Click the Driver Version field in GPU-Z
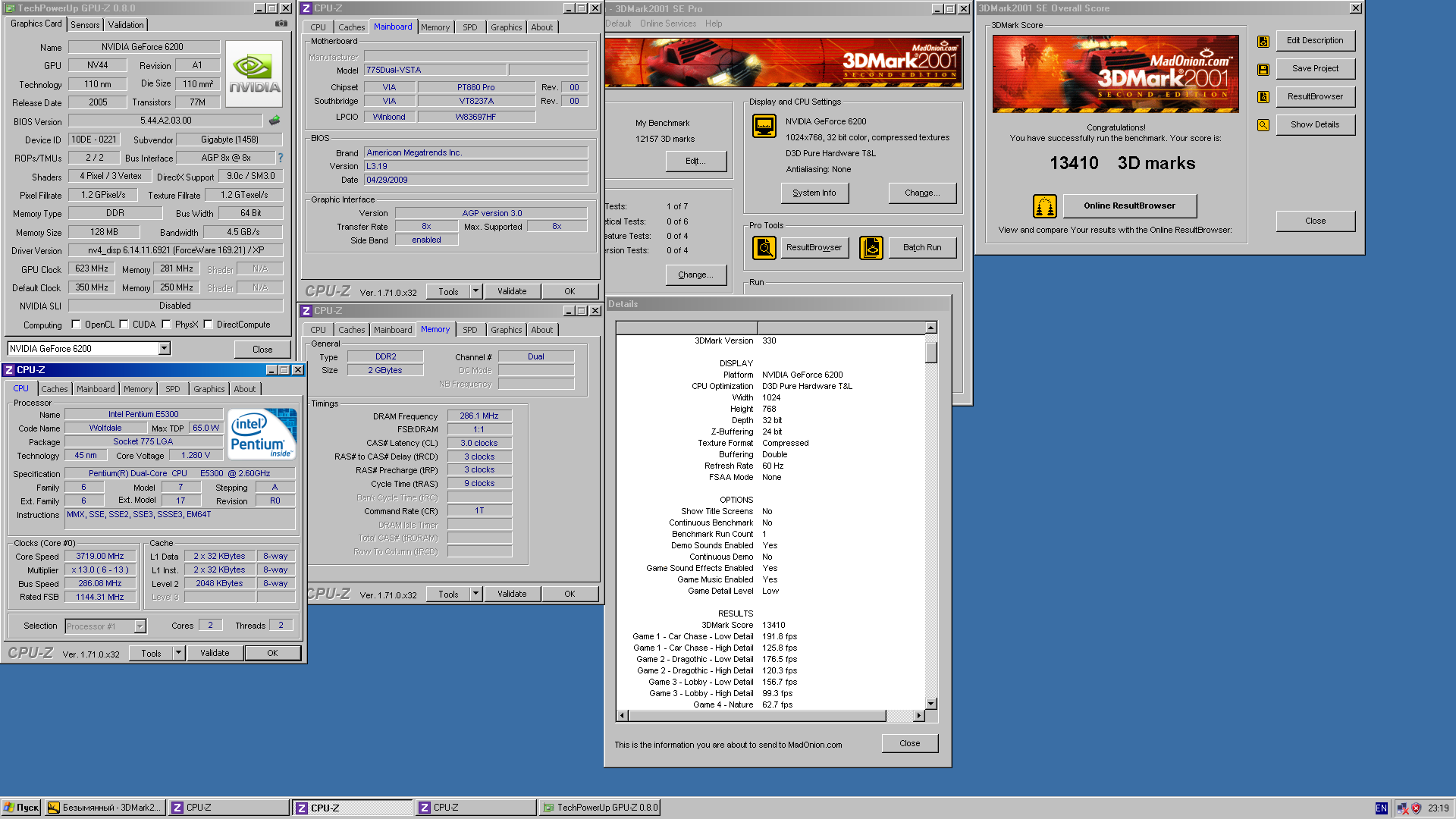Image resolution: width=1456 pixels, height=819 pixels. 175,250
